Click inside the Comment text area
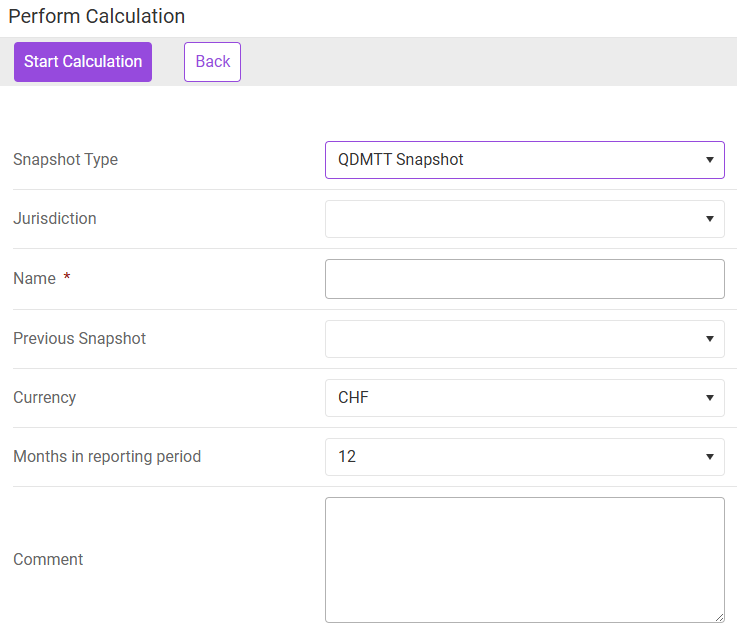Viewport: 737px width, 635px height. point(525,560)
